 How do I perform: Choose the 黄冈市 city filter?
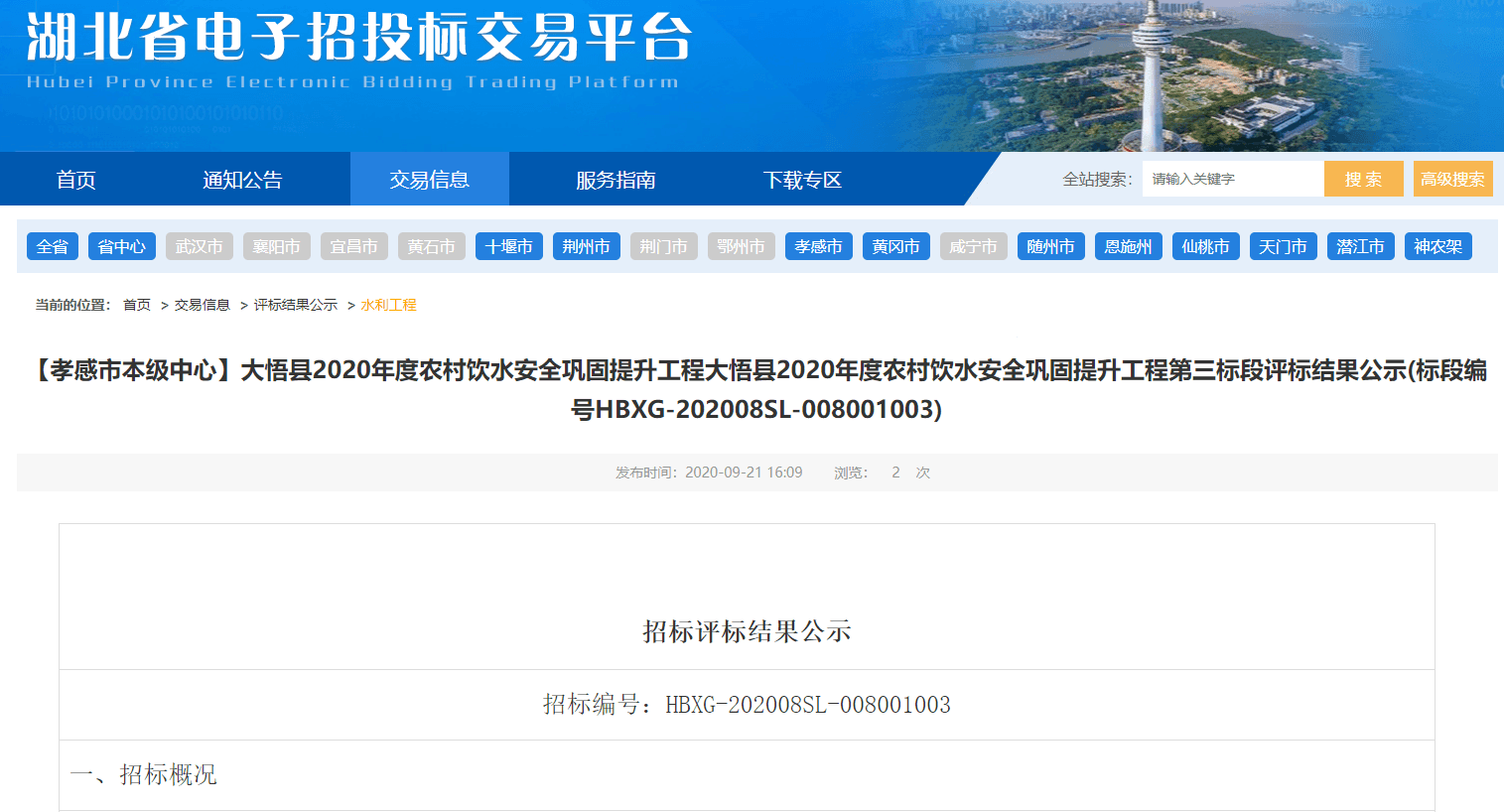(x=896, y=246)
